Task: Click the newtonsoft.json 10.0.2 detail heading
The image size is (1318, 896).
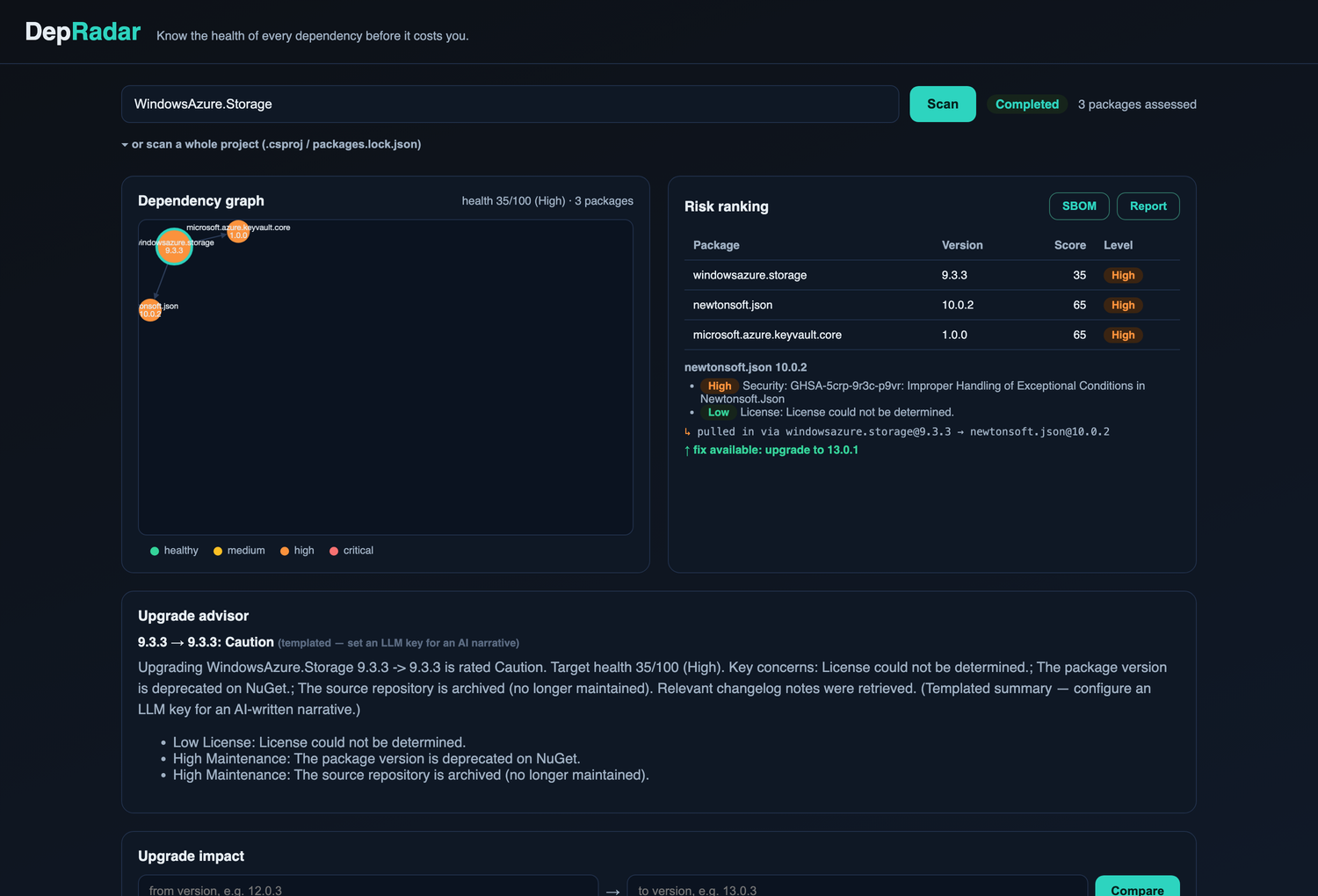Action: point(745,367)
